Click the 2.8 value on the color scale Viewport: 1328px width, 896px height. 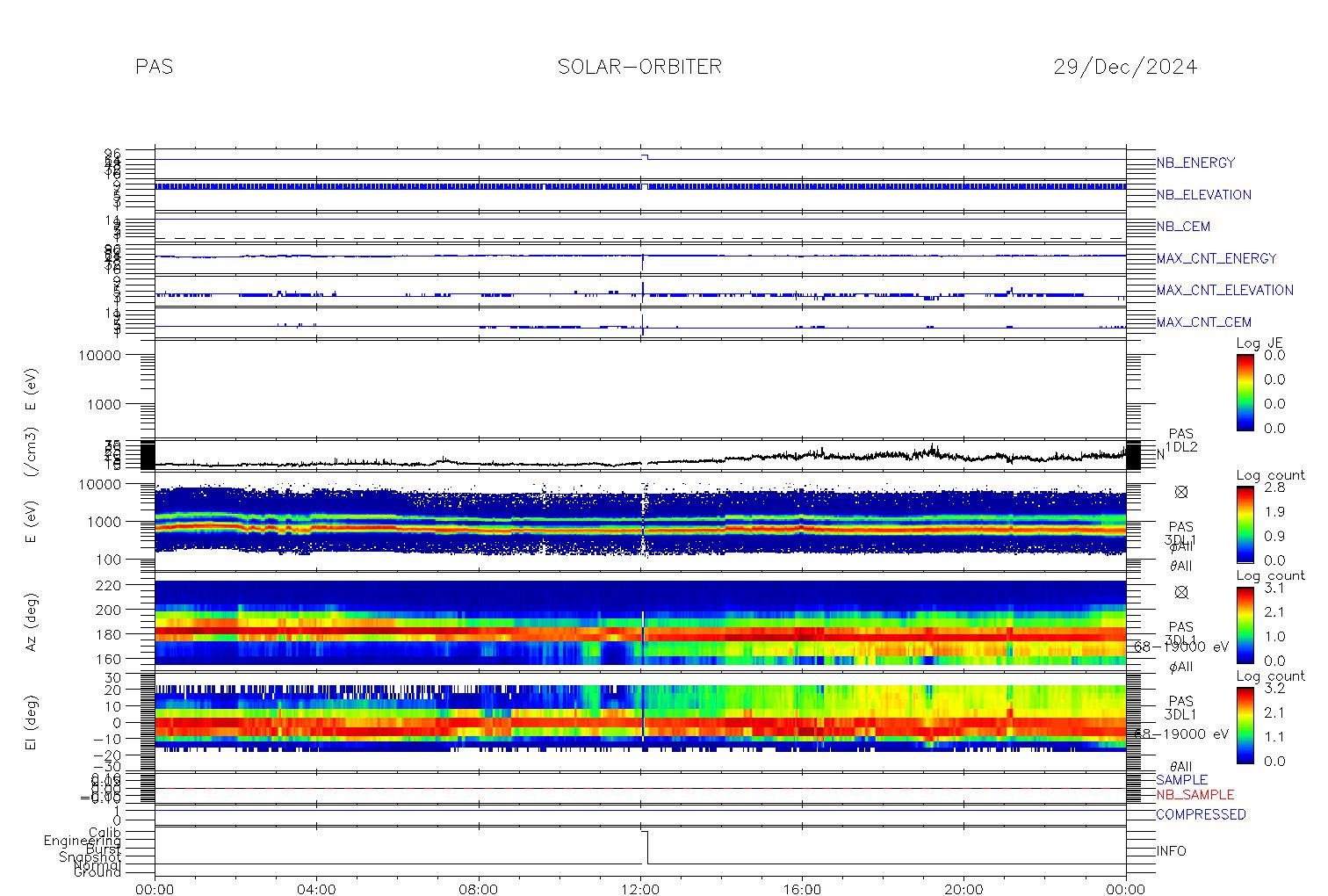point(1274,488)
